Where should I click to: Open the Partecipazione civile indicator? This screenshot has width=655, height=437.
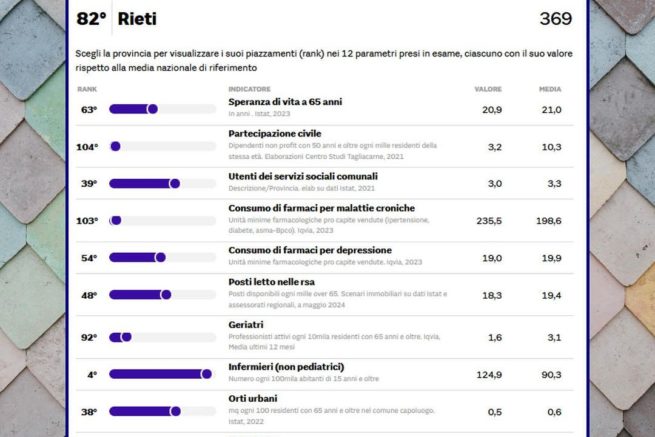[274, 133]
